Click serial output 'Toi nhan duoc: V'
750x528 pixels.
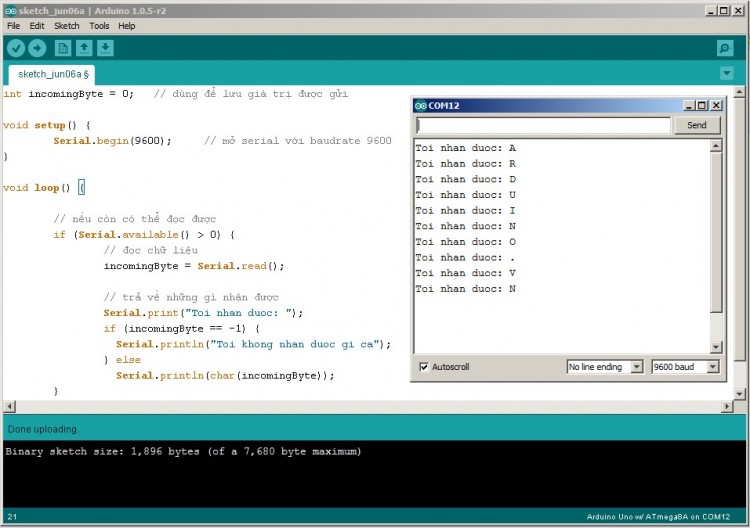(x=465, y=273)
